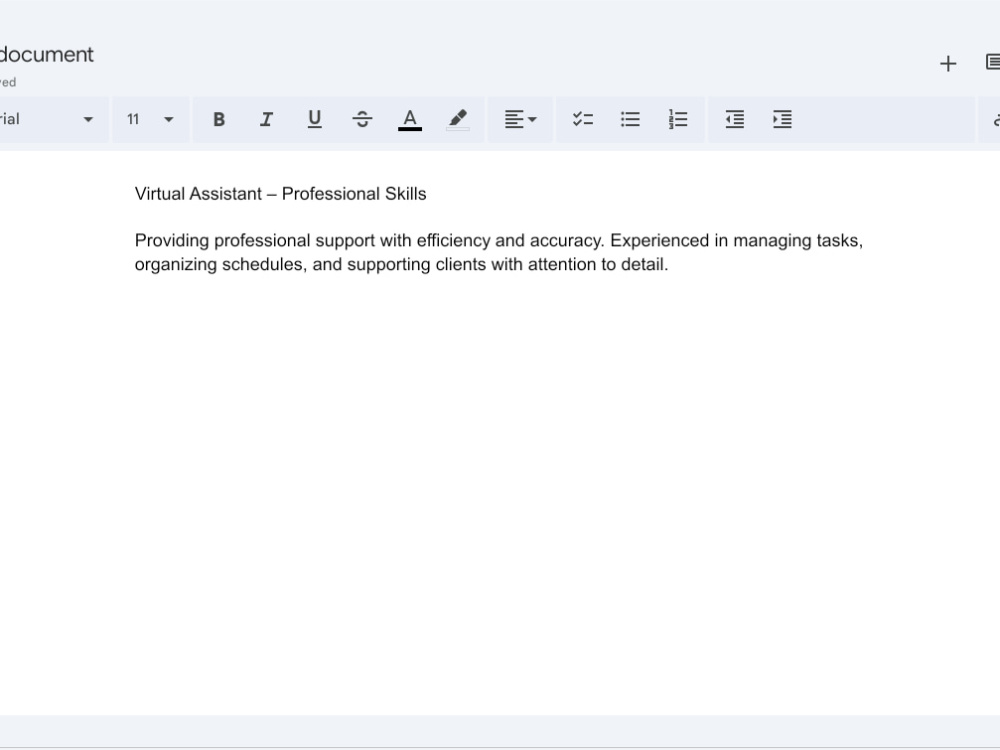Image resolution: width=1000 pixels, height=750 pixels.
Task: Click the plus icon at top right
Action: pos(948,64)
